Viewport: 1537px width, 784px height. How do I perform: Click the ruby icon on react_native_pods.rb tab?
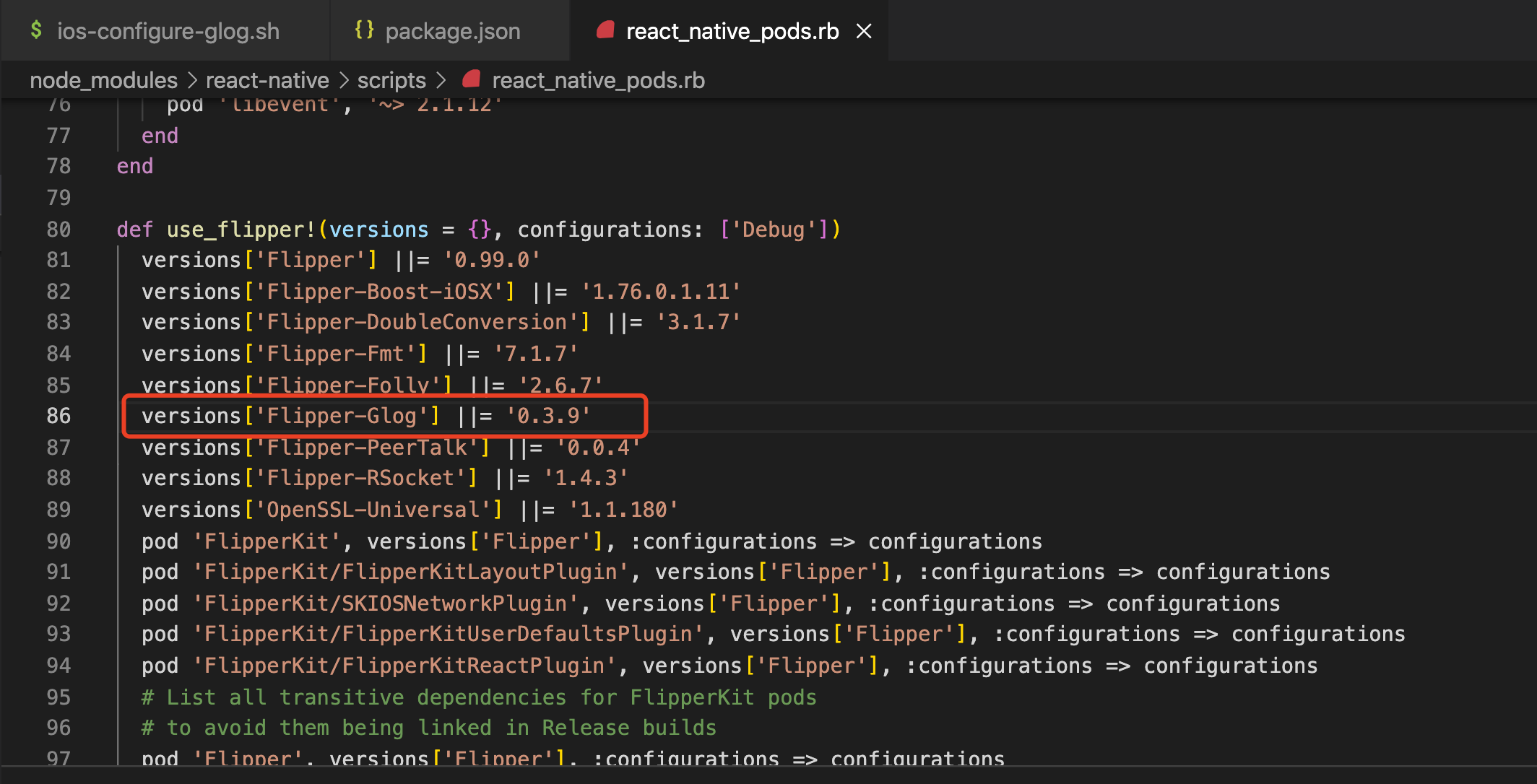(605, 30)
